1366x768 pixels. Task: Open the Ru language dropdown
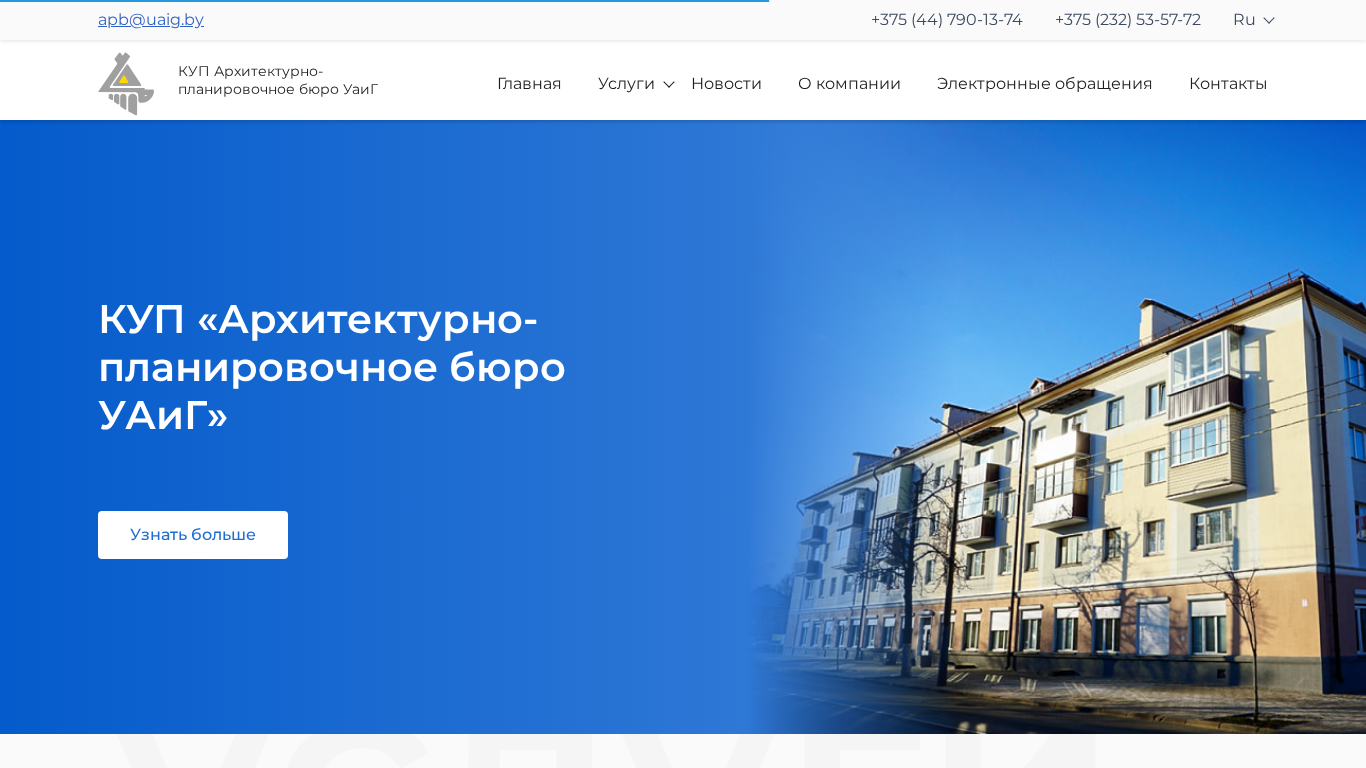tap(1253, 20)
